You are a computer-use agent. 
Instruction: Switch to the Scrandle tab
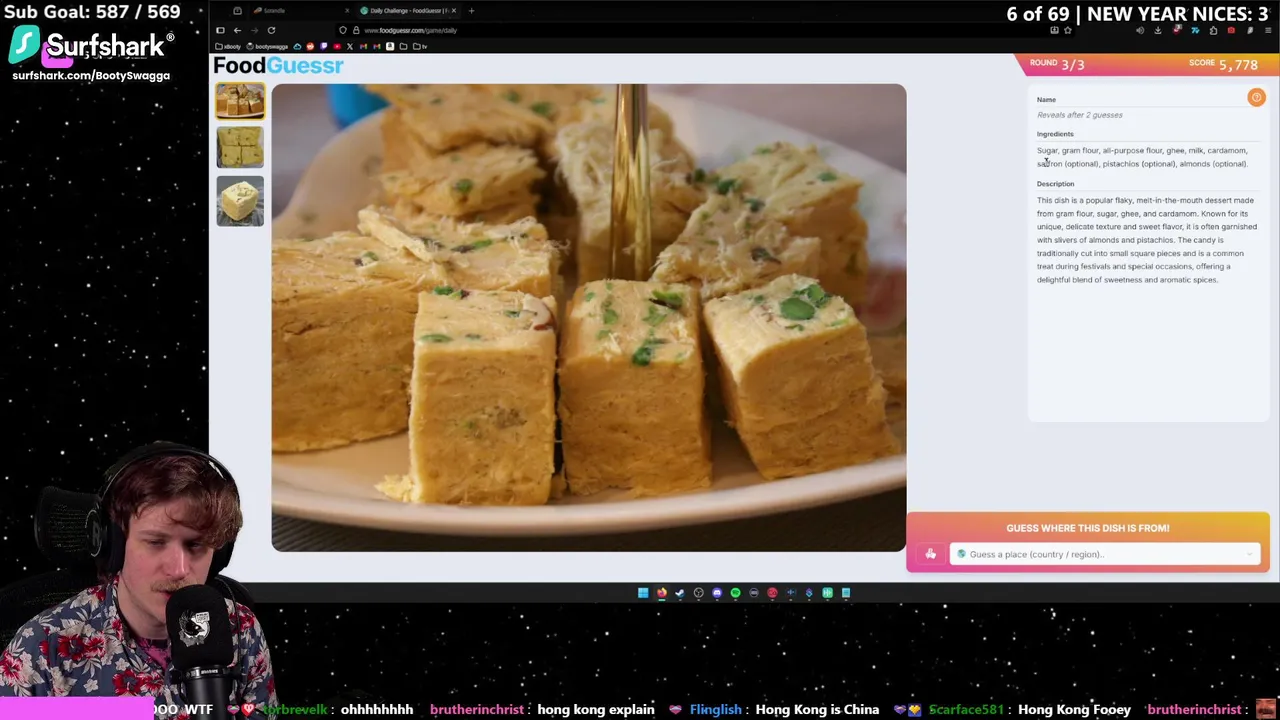coord(300,11)
